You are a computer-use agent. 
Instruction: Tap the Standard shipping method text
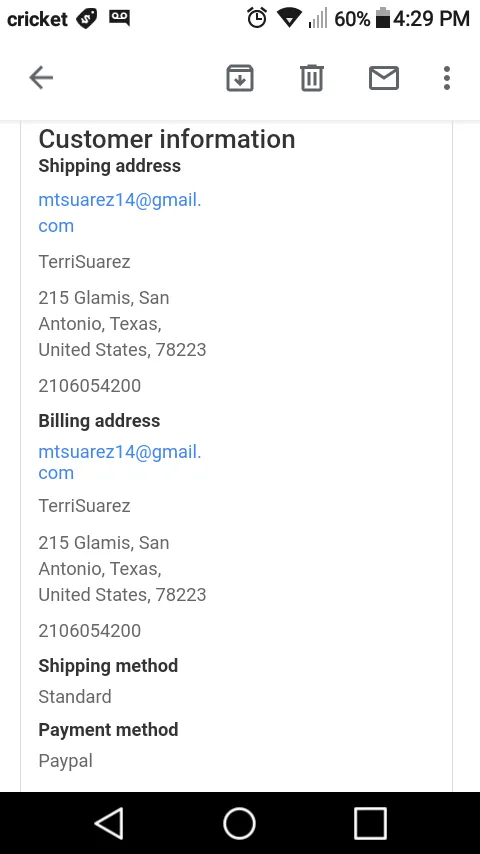coord(75,697)
